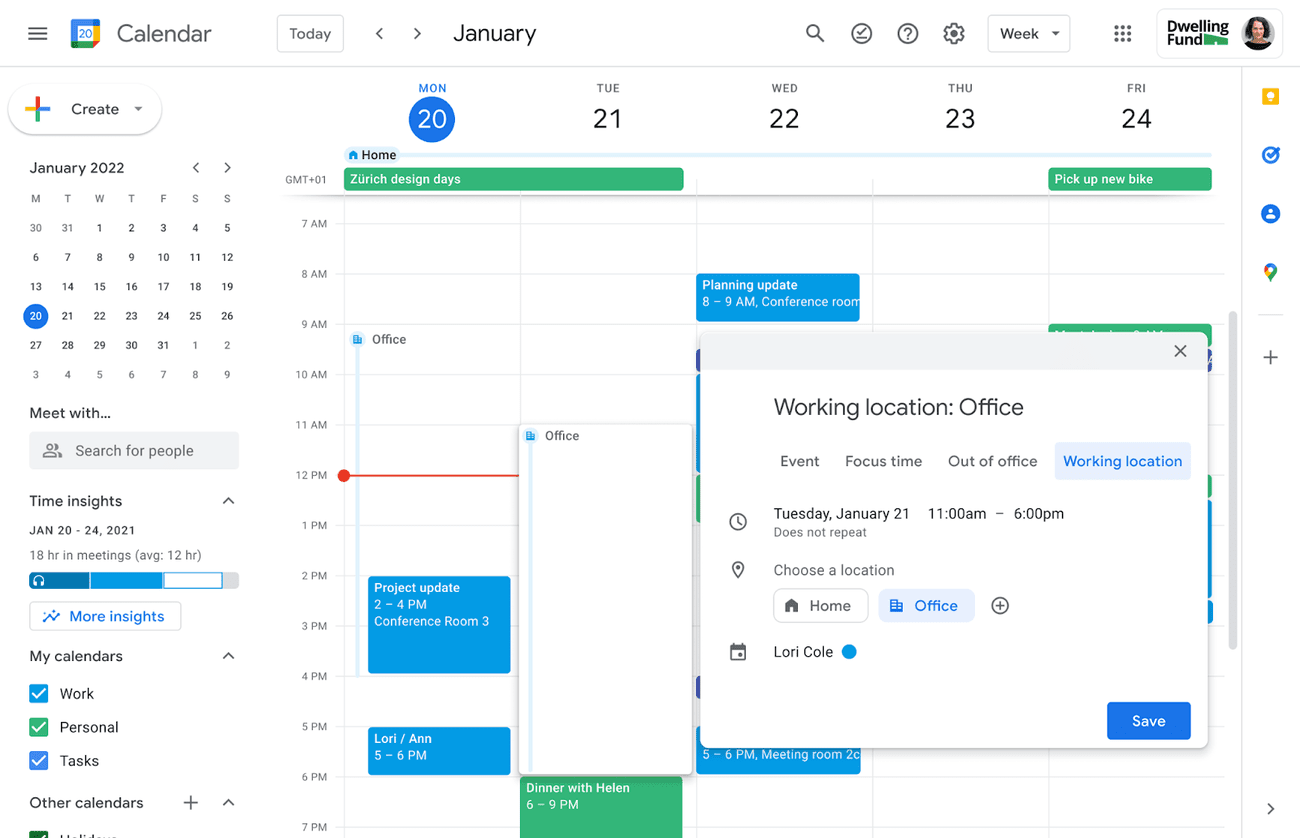Open the main navigation hamburger menu
Image resolution: width=1300 pixels, height=838 pixels.
coord(37,33)
